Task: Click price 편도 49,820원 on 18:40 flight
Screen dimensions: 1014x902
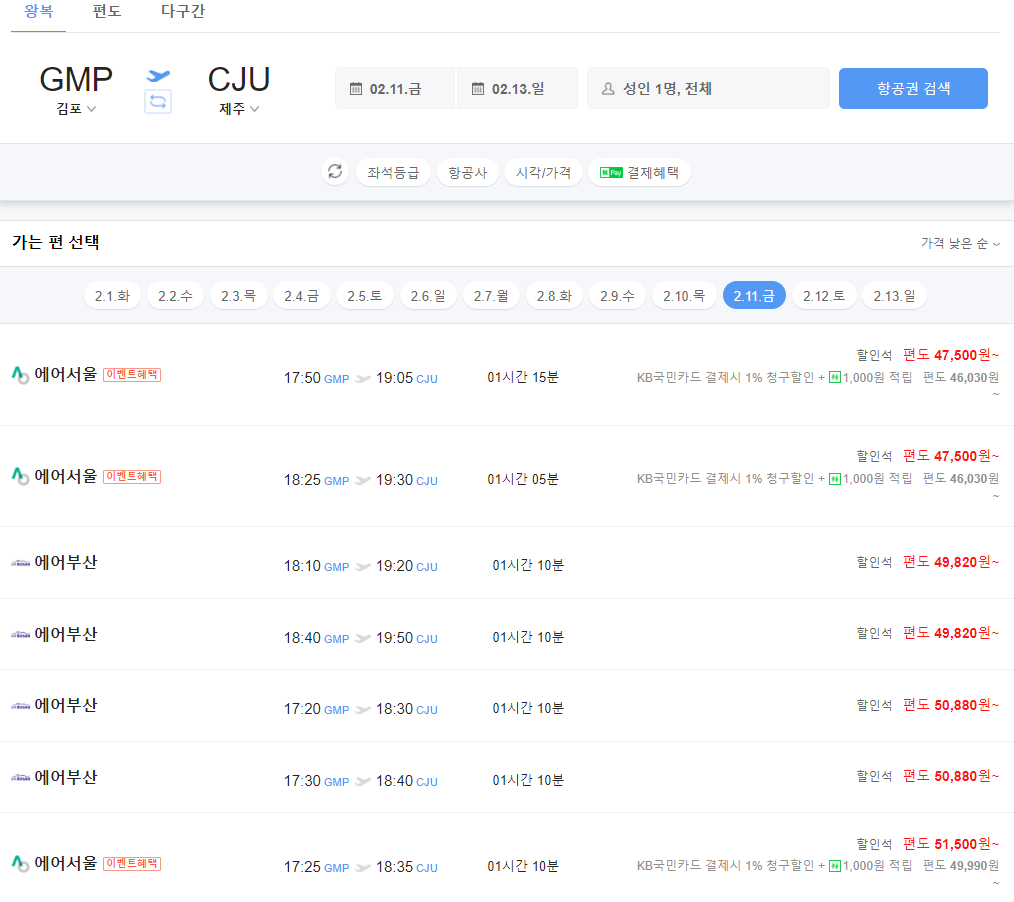Action: (x=951, y=634)
